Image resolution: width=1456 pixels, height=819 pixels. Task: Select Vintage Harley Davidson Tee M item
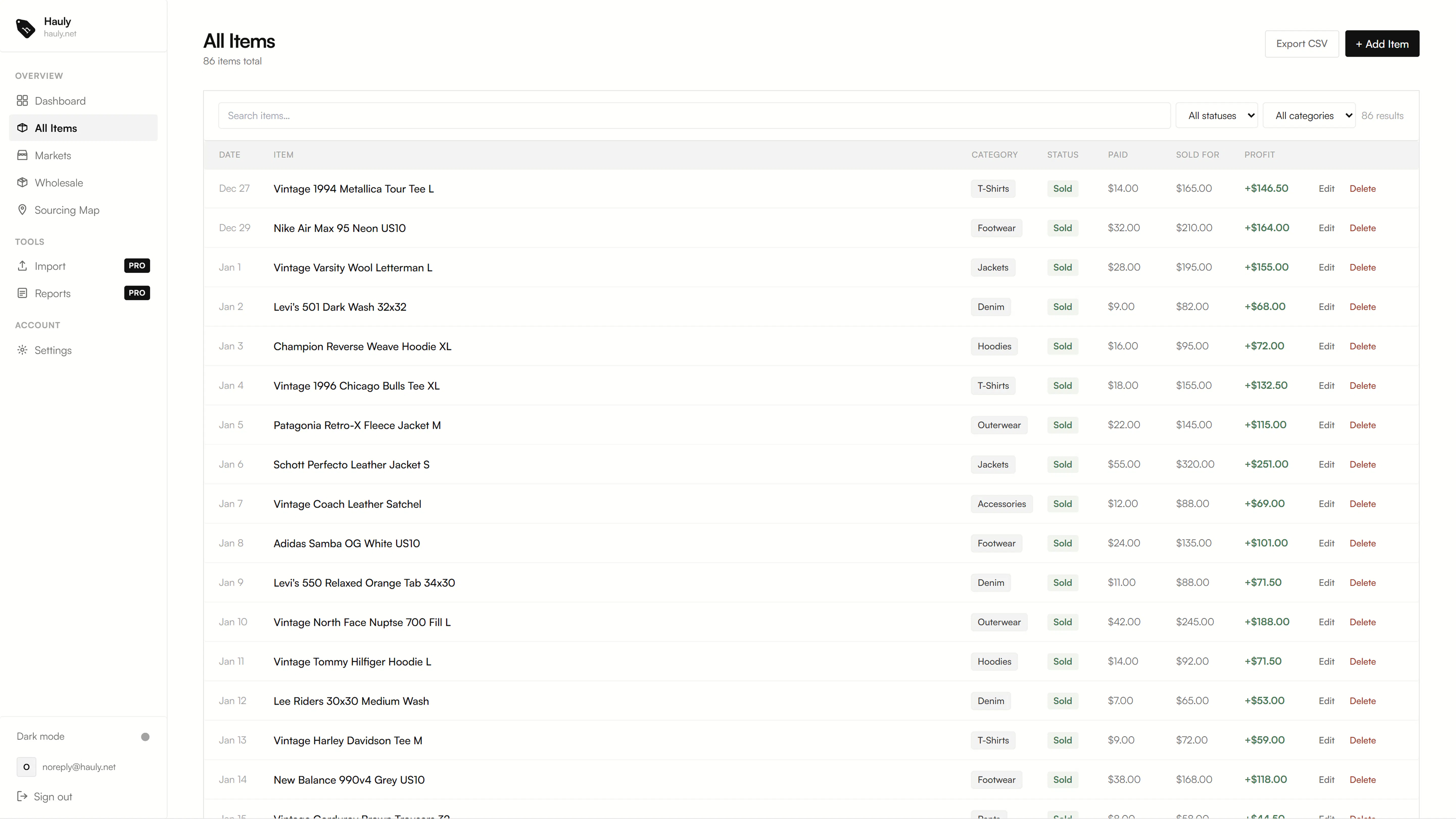tap(348, 740)
